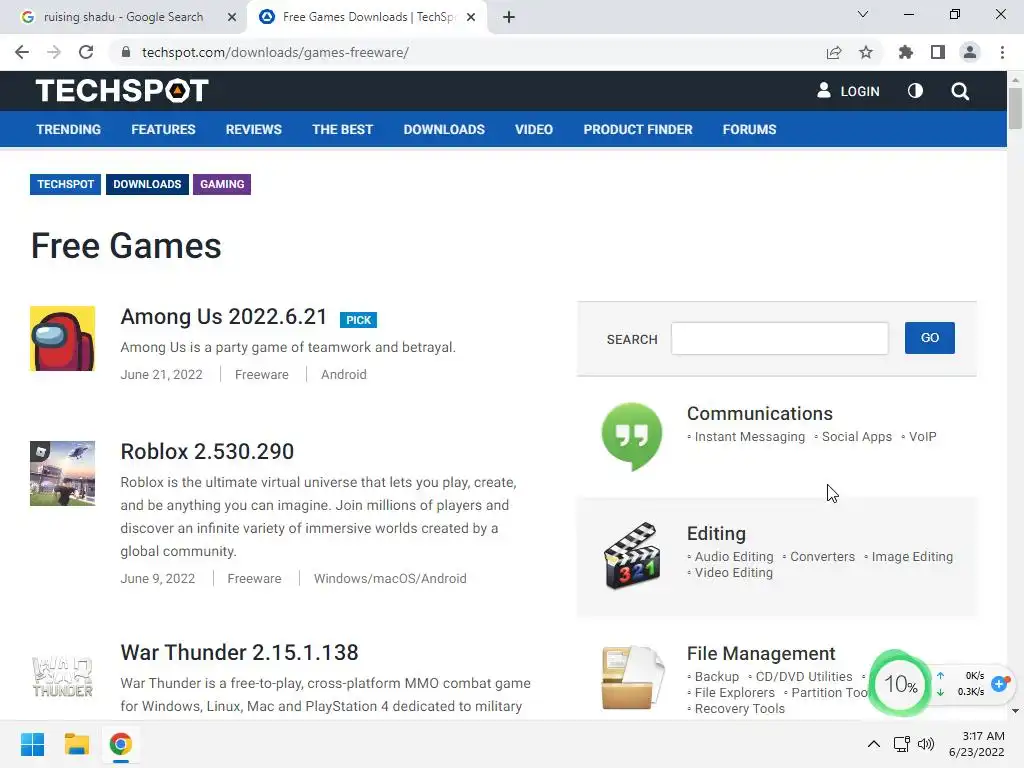Open site search magnifier icon
1024x768 pixels.
(960, 91)
